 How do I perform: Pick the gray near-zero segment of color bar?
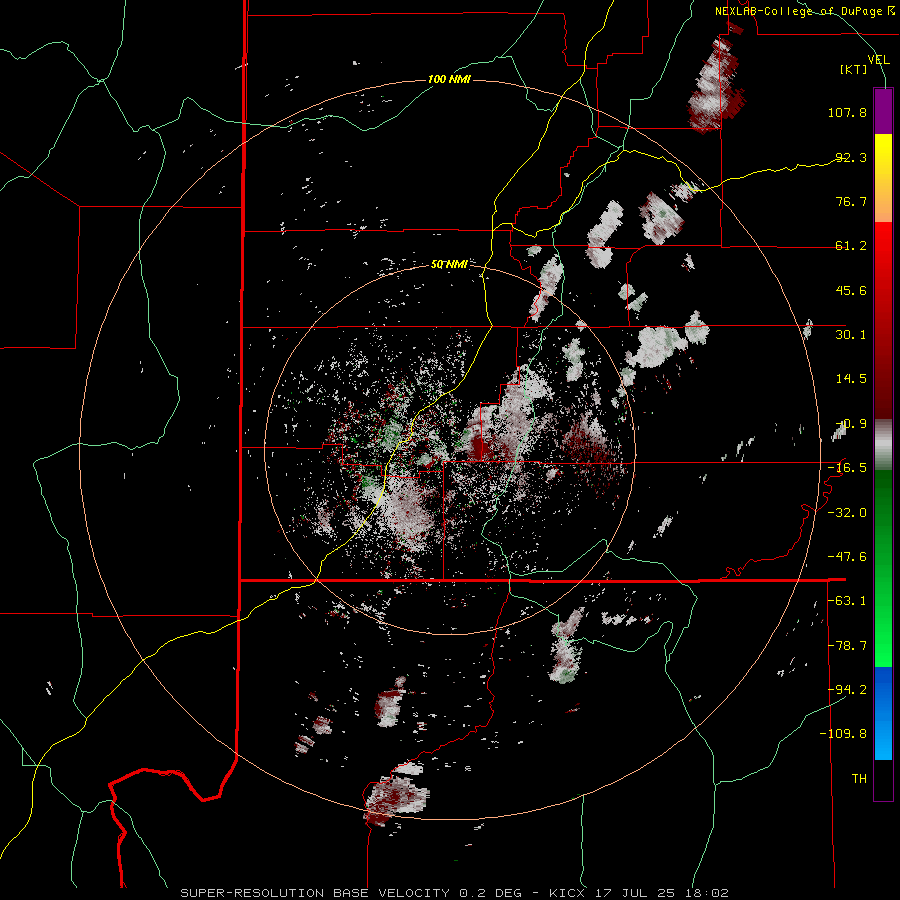[883, 445]
